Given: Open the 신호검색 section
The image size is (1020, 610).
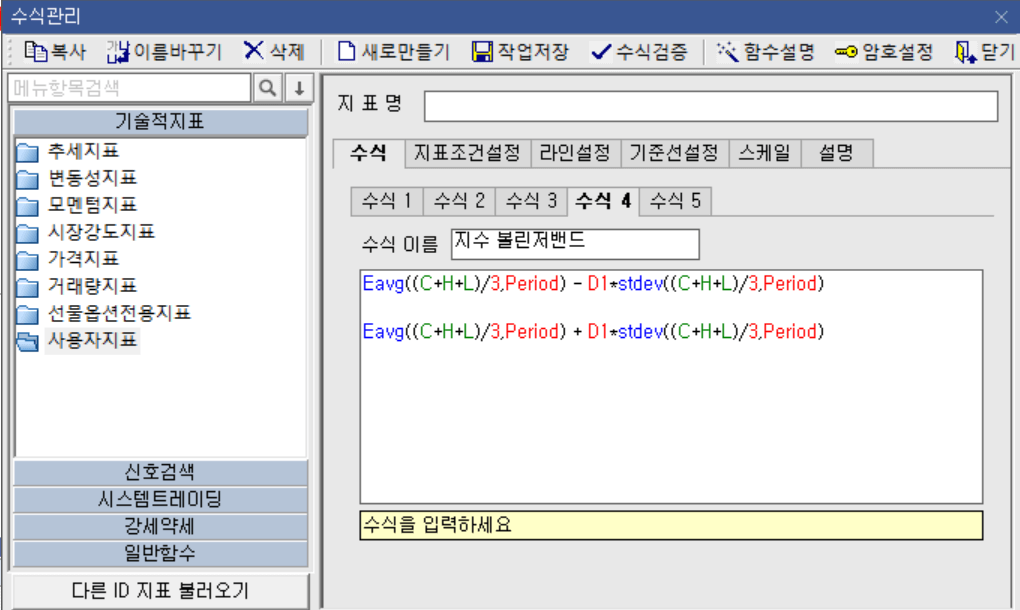Looking at the screenshot, I should coord(159,471).
